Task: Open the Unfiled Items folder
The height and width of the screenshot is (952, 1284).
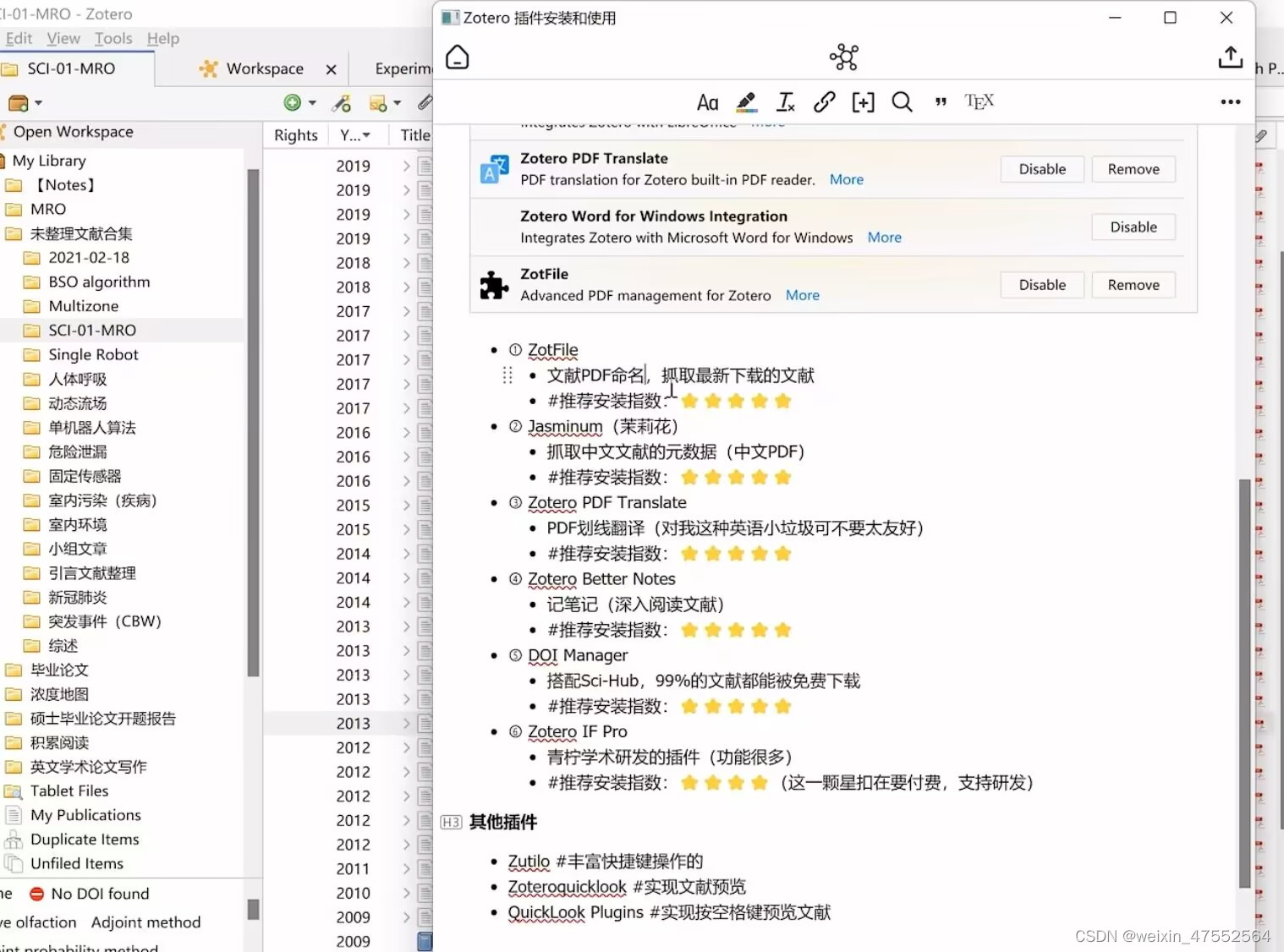Action: 77,863
